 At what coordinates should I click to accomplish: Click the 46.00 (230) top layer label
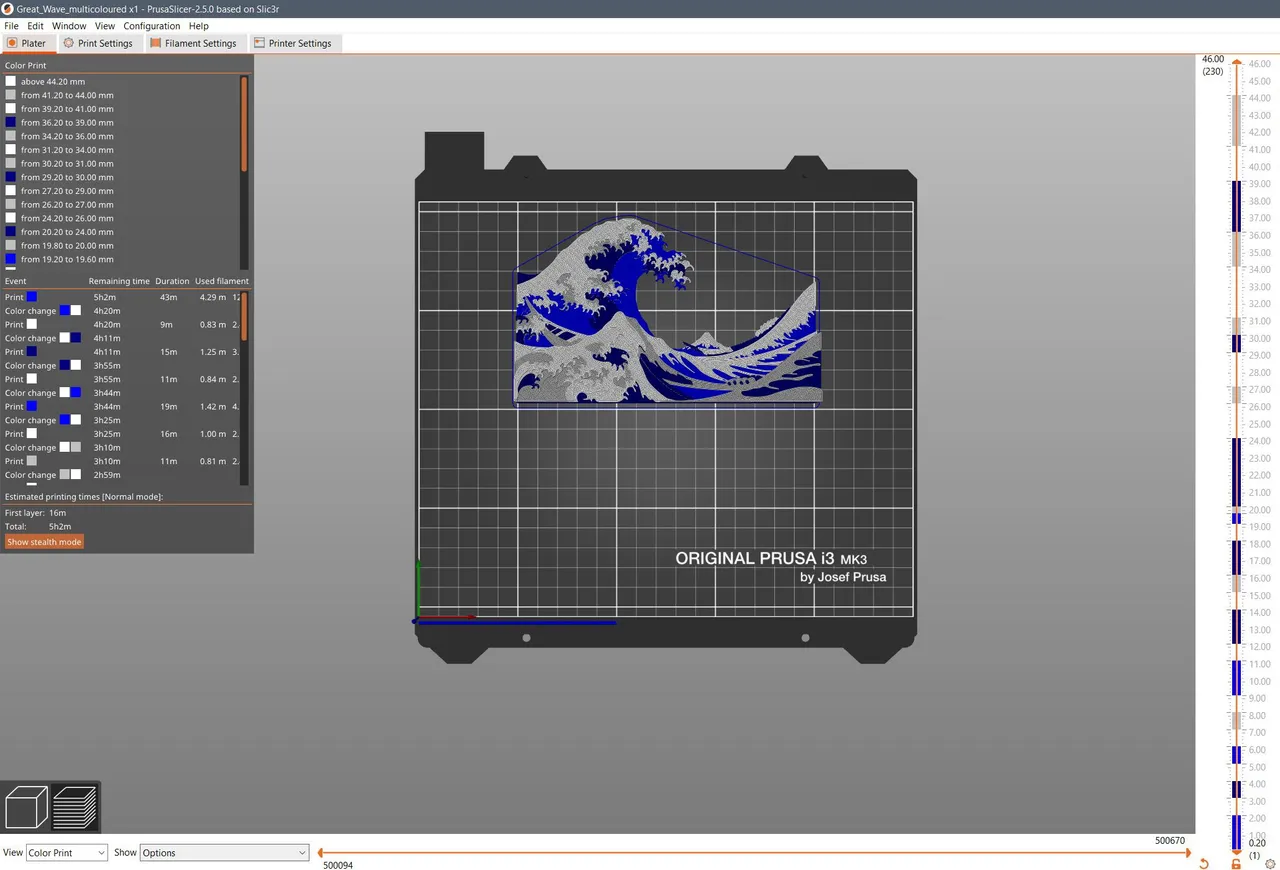pyautogui.click(x=1213, y=65)
